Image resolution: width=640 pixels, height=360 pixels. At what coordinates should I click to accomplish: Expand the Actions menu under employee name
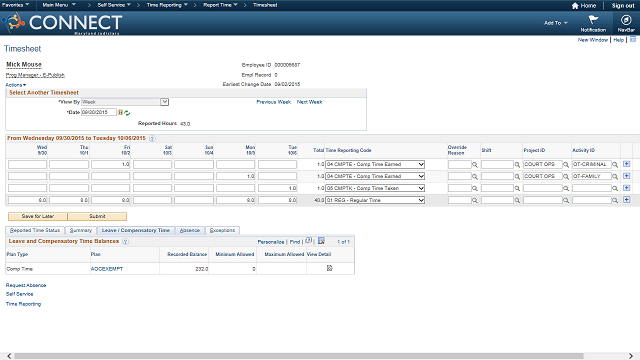click(16, 85)
